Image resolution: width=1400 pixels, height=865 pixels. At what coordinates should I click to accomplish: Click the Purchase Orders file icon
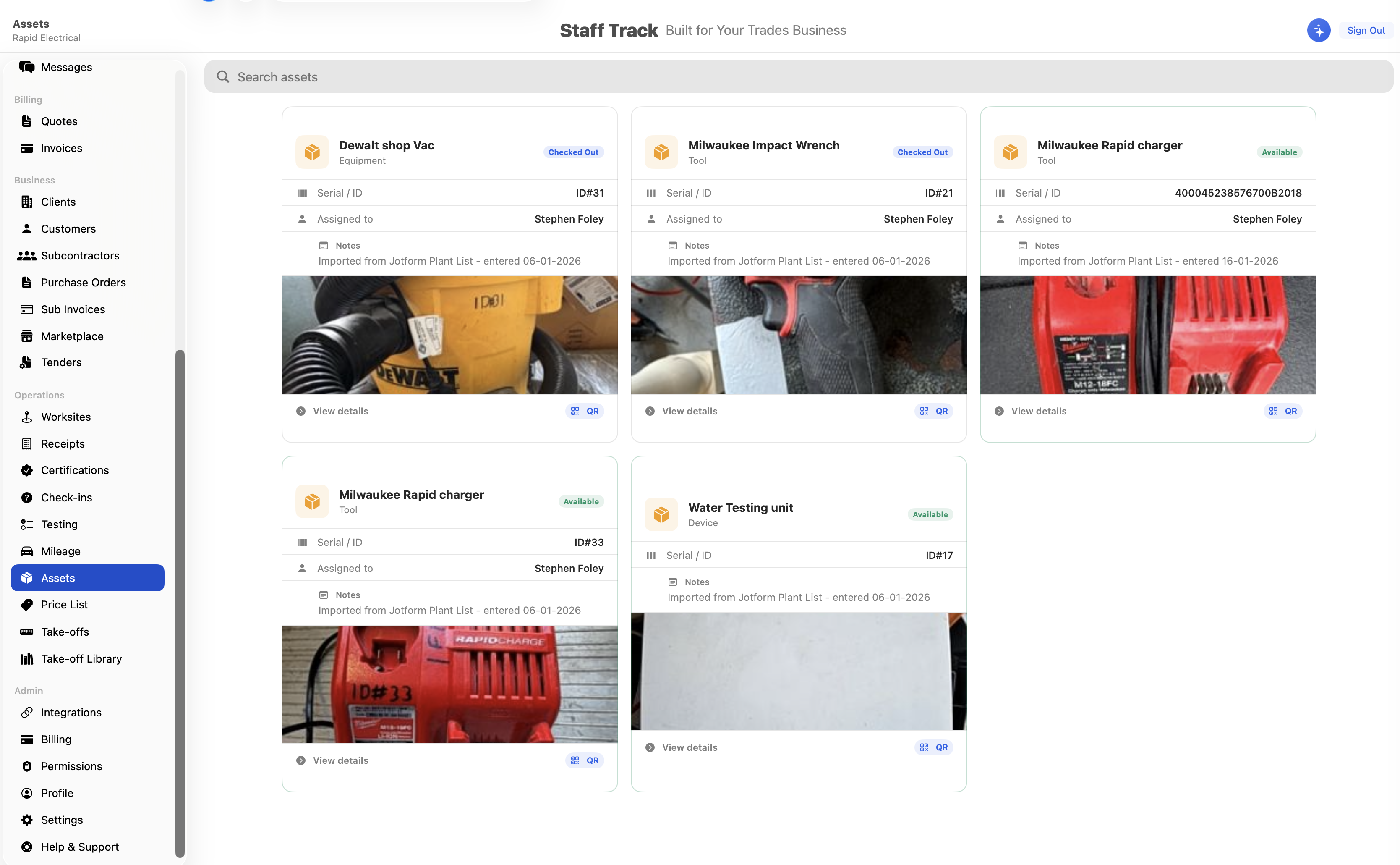pyautogui.click(x=26, y=283)
